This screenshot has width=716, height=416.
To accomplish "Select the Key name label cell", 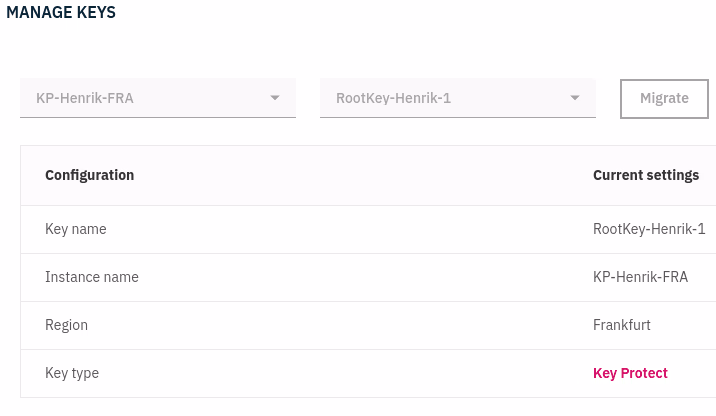I will pos(76,229).
